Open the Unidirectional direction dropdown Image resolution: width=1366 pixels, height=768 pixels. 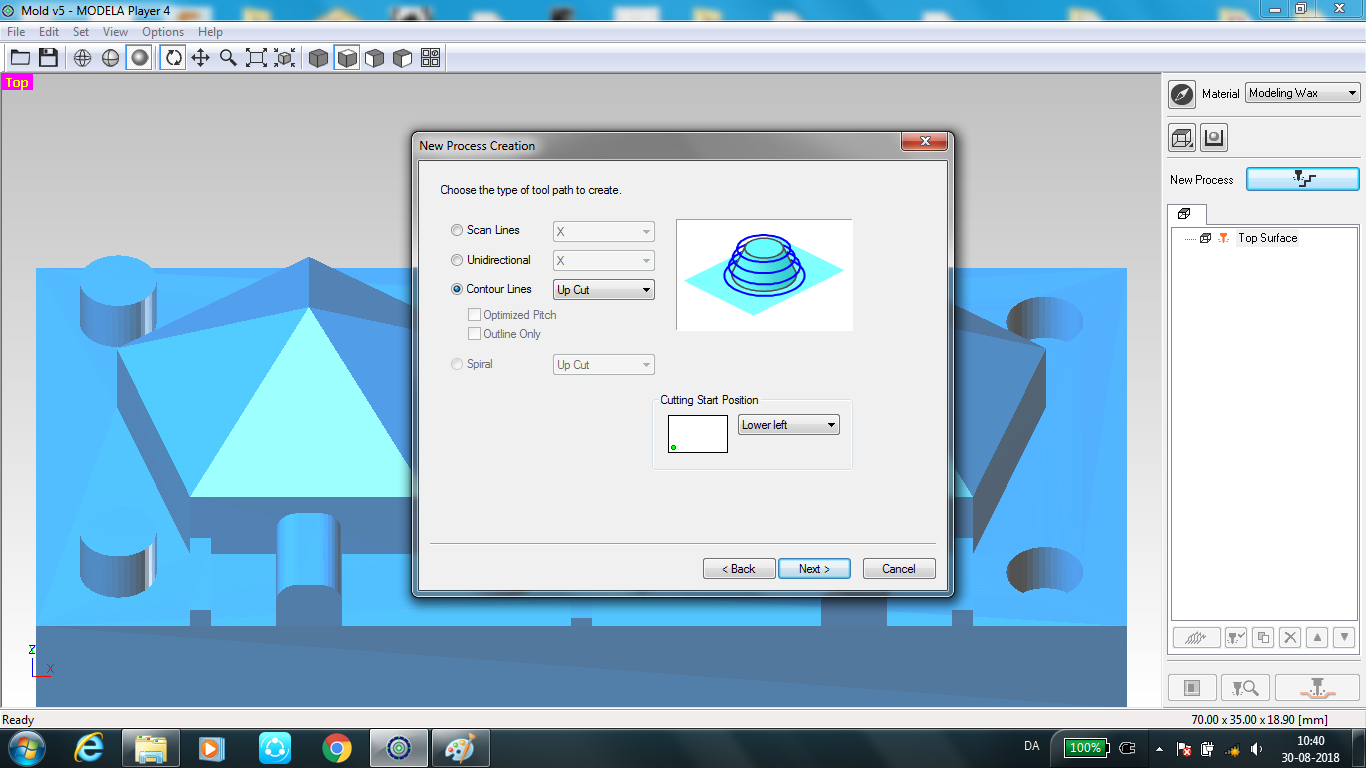pos(604,261)
